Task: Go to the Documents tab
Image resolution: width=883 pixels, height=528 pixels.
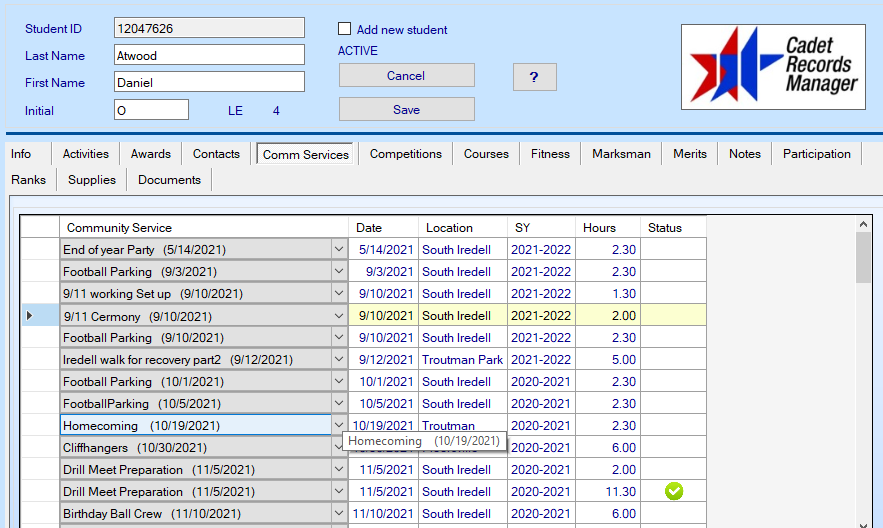Action: tap(169, 180)
